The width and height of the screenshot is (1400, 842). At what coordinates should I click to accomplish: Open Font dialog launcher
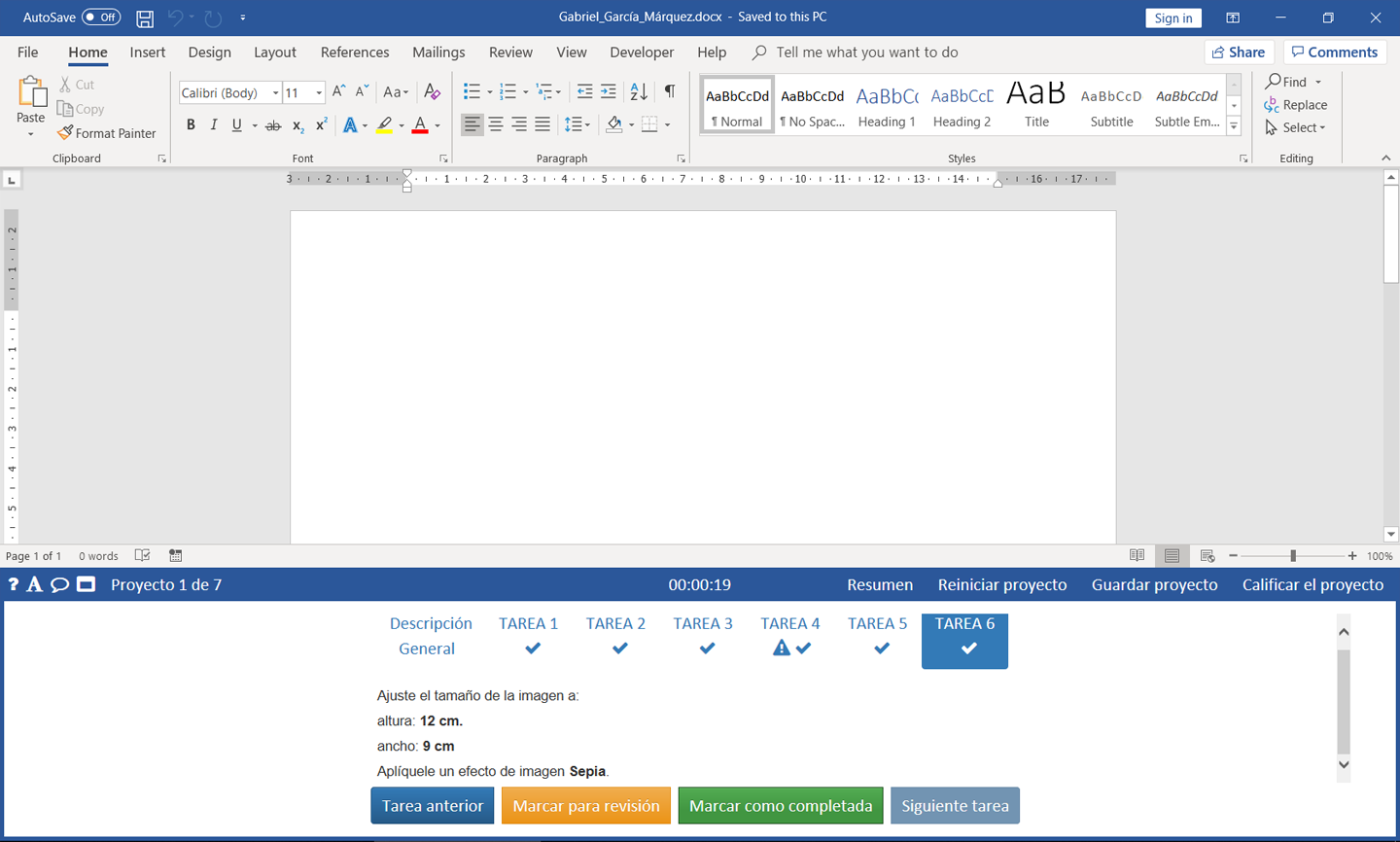[x=444, y=158]
